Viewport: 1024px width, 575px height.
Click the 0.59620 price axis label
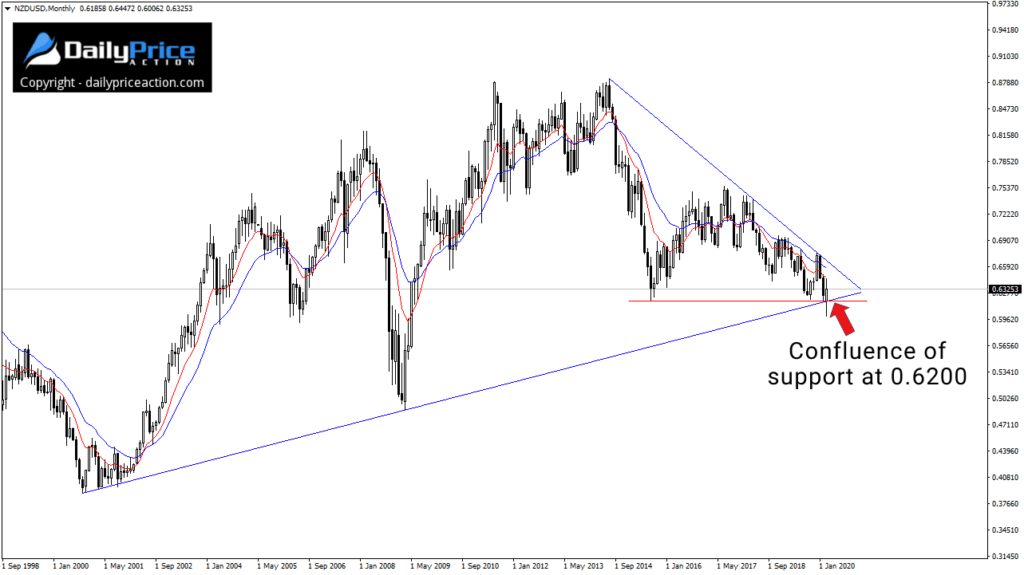pyautogui.click(x=1006, y=320)
